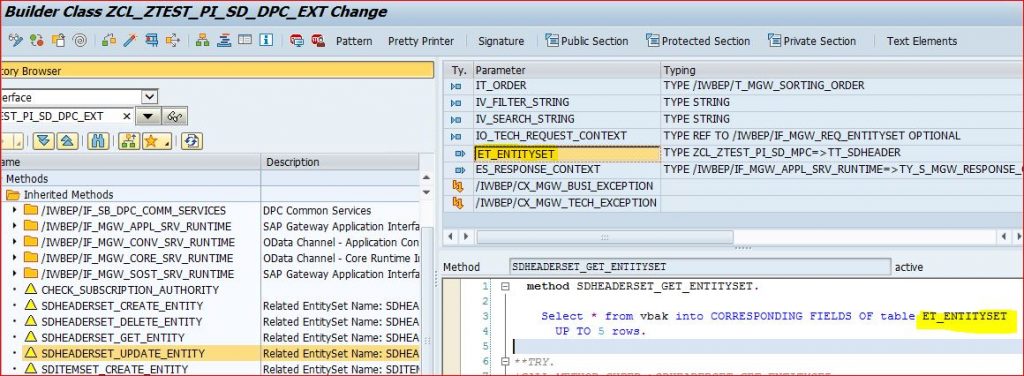Expand /IWBEP/IF_SB_DPC_COMM_SERVICES folder

15,210
